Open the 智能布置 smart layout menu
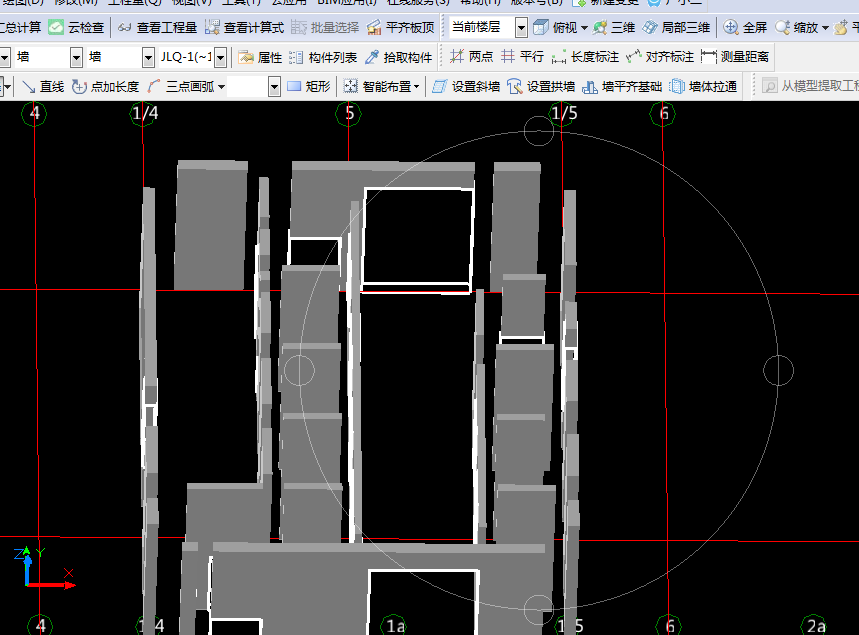 tap(381, 87)
